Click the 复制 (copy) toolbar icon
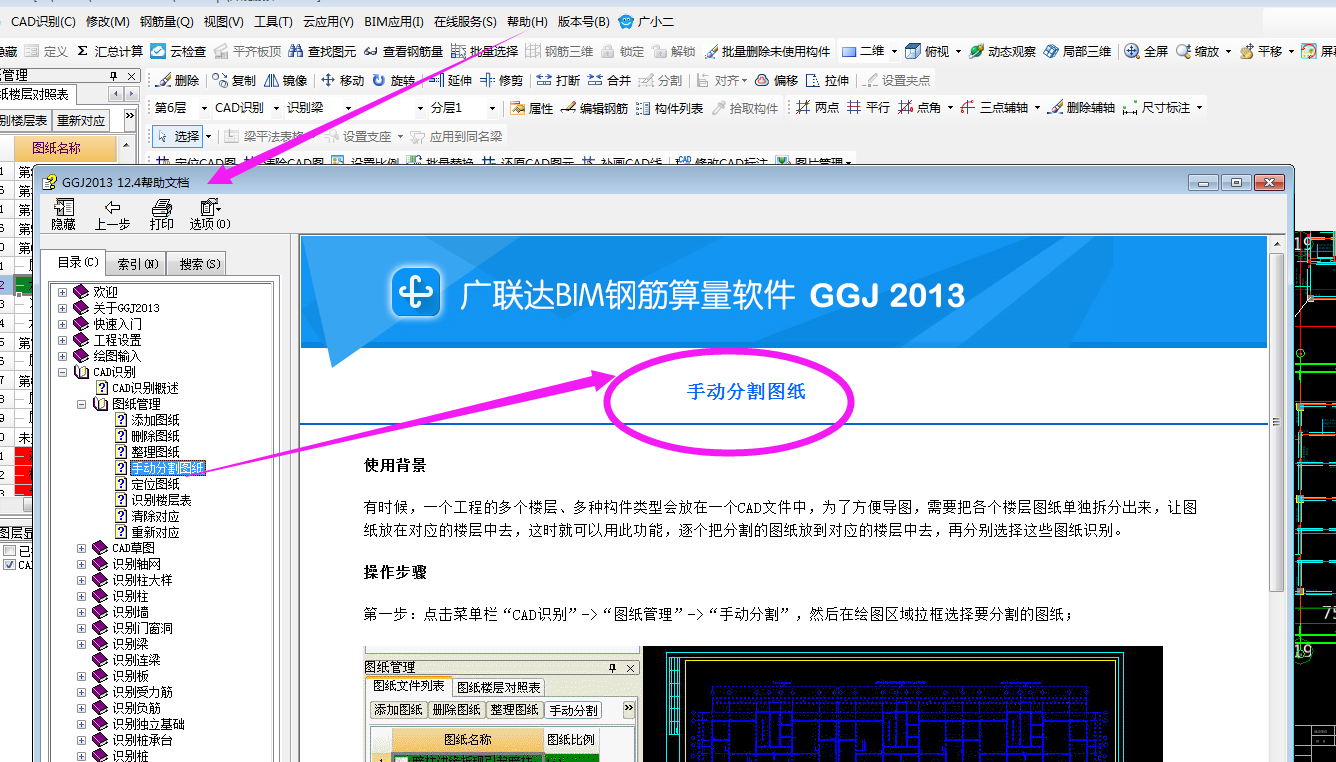Screen dimensions: 1336x762 point(220,80)
